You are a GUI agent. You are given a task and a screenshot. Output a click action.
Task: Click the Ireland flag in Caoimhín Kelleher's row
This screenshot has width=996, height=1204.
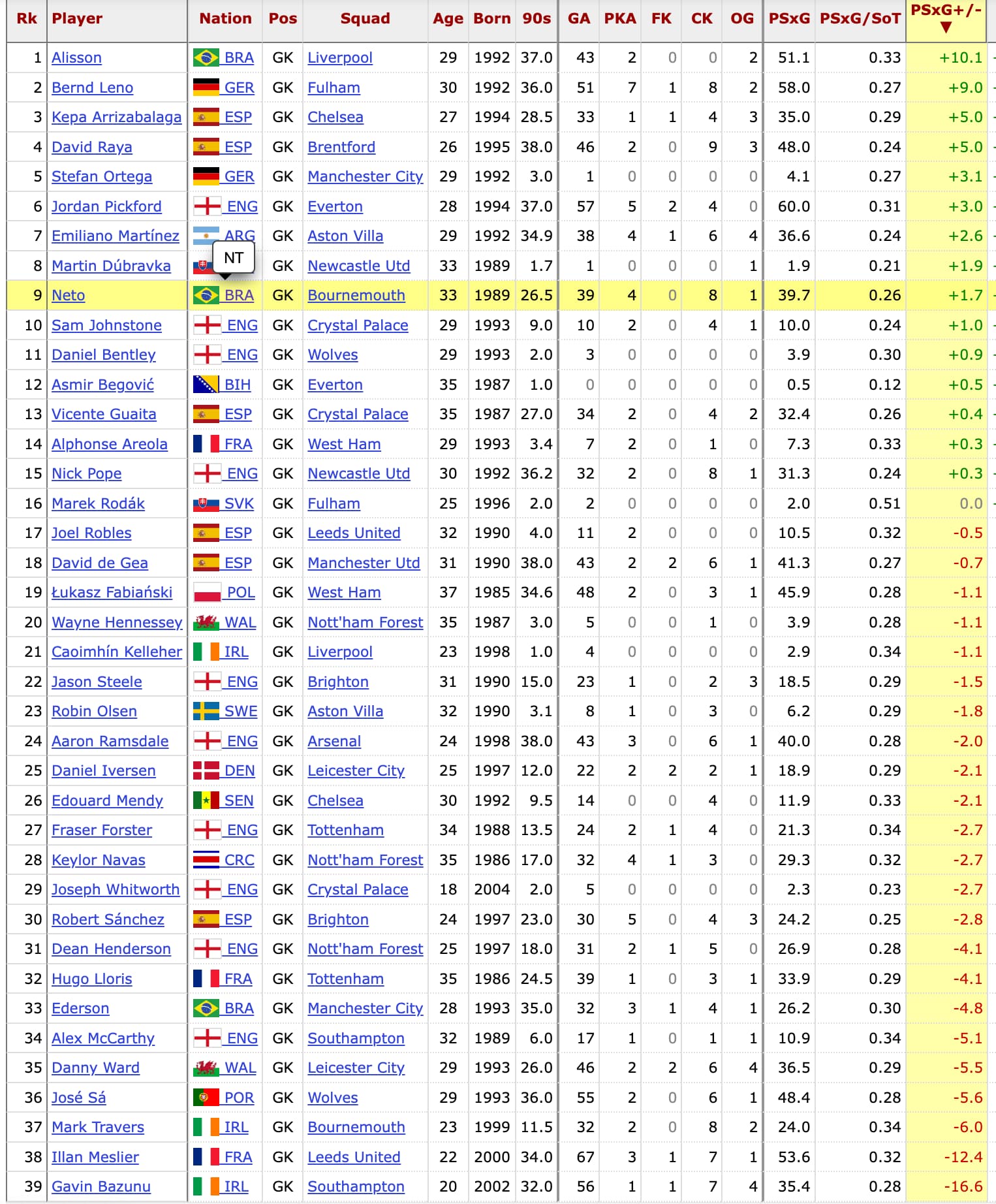pos(206,652)
